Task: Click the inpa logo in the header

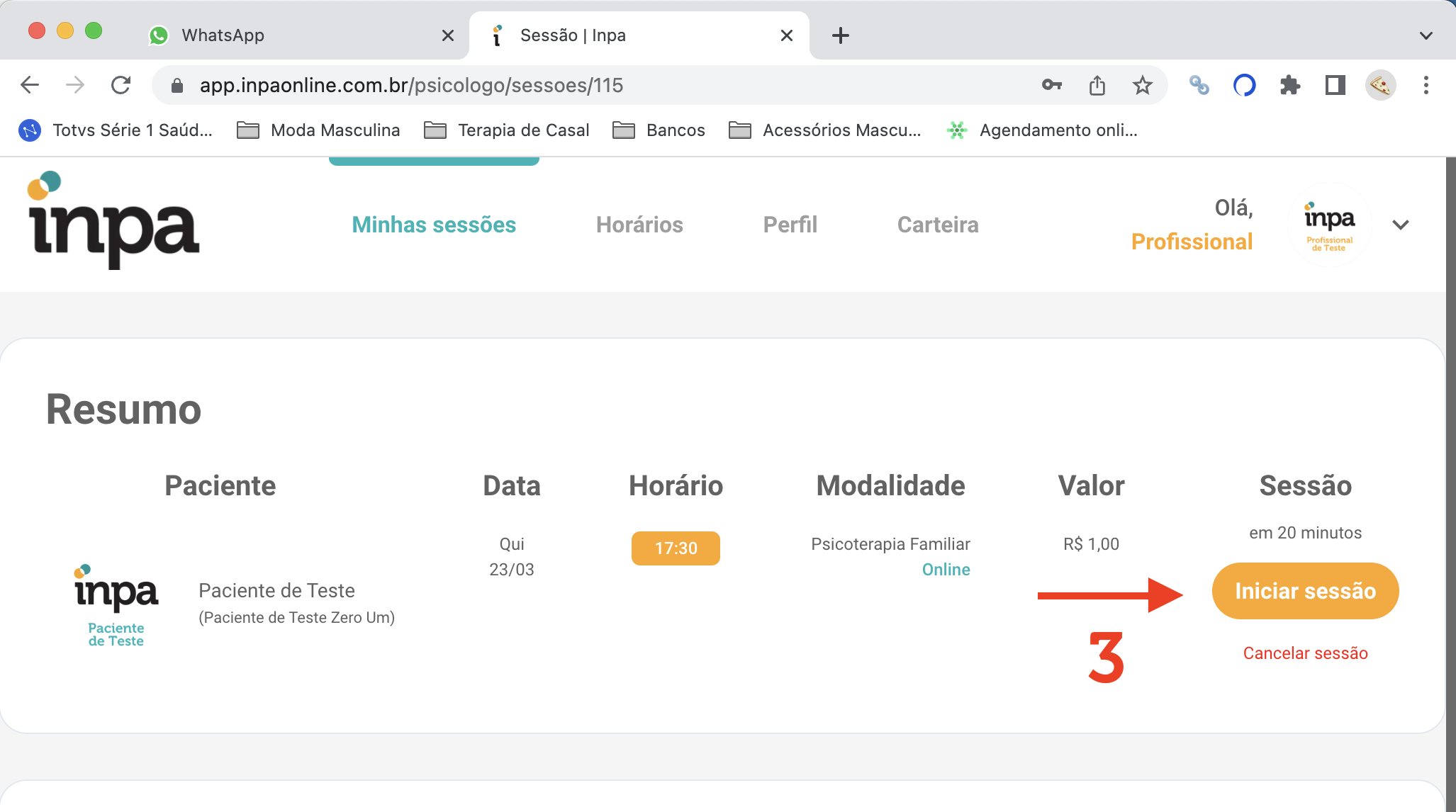Action: point(113,220)
